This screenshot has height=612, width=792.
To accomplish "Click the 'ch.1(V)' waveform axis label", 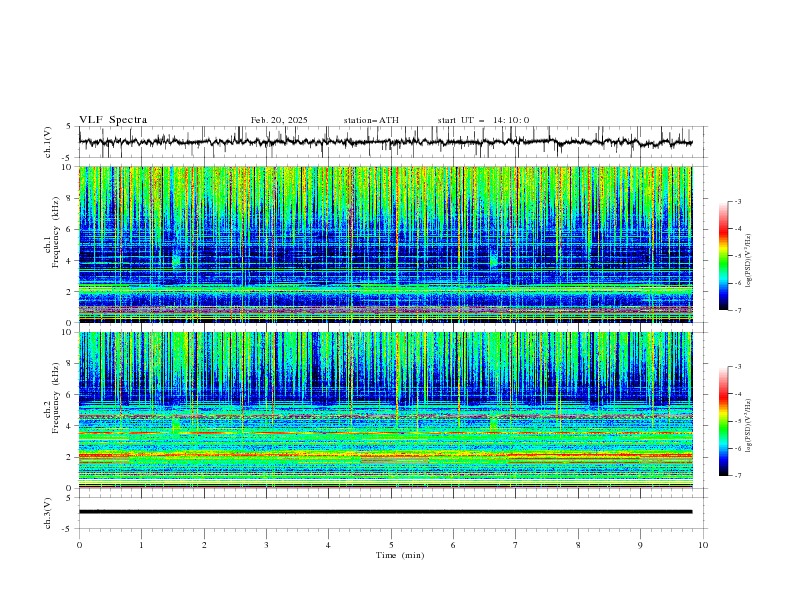I will (48, 142).
